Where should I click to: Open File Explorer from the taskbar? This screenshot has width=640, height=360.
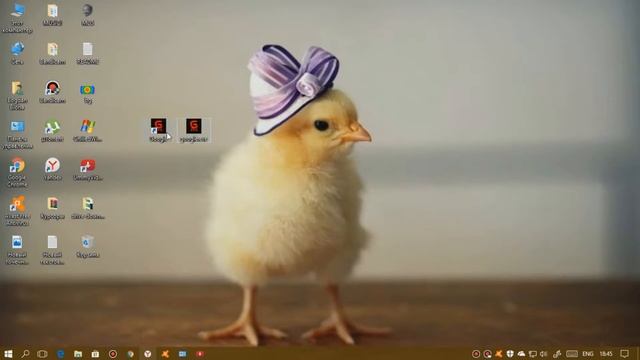pyautogui.click(x=78, y=353)
